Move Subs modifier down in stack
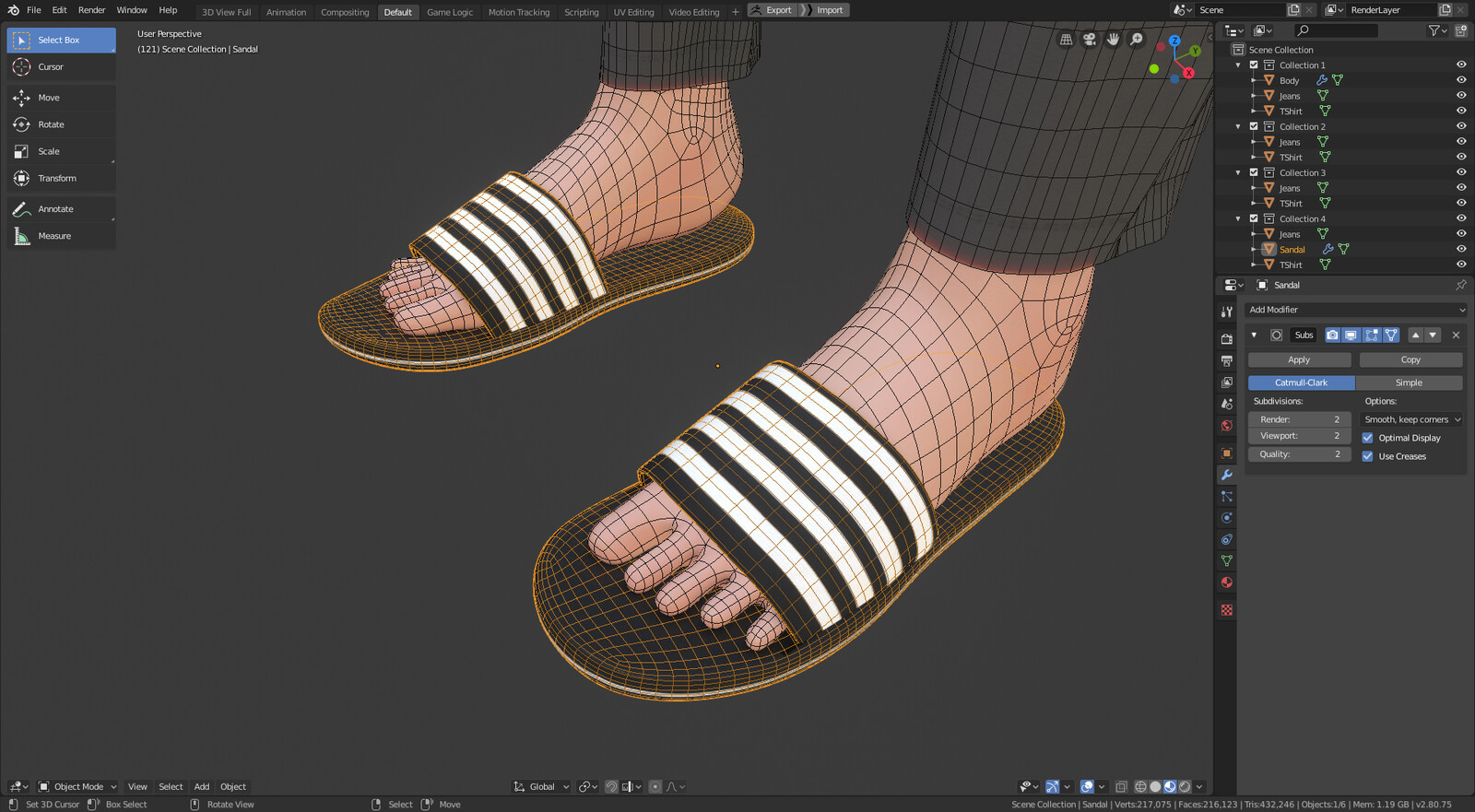Screen dimensions: 1475x812 point(1433,335)
